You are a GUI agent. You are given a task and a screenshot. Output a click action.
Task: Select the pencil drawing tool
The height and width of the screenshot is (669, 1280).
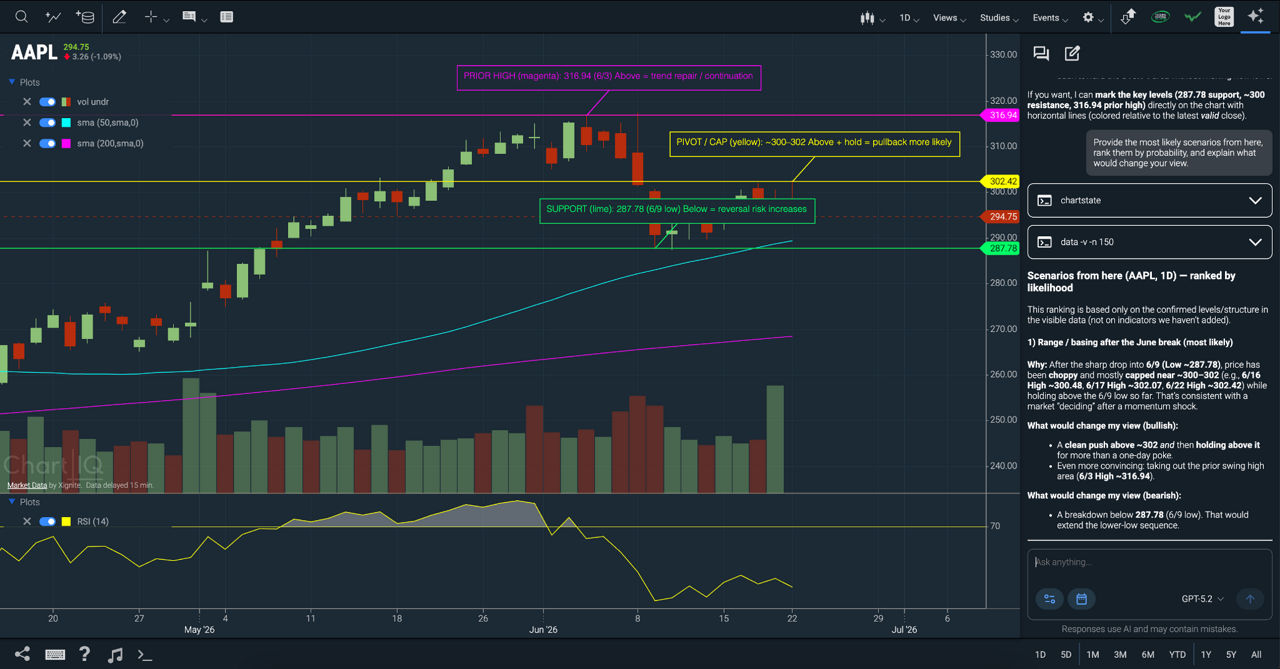coord(120,17)
